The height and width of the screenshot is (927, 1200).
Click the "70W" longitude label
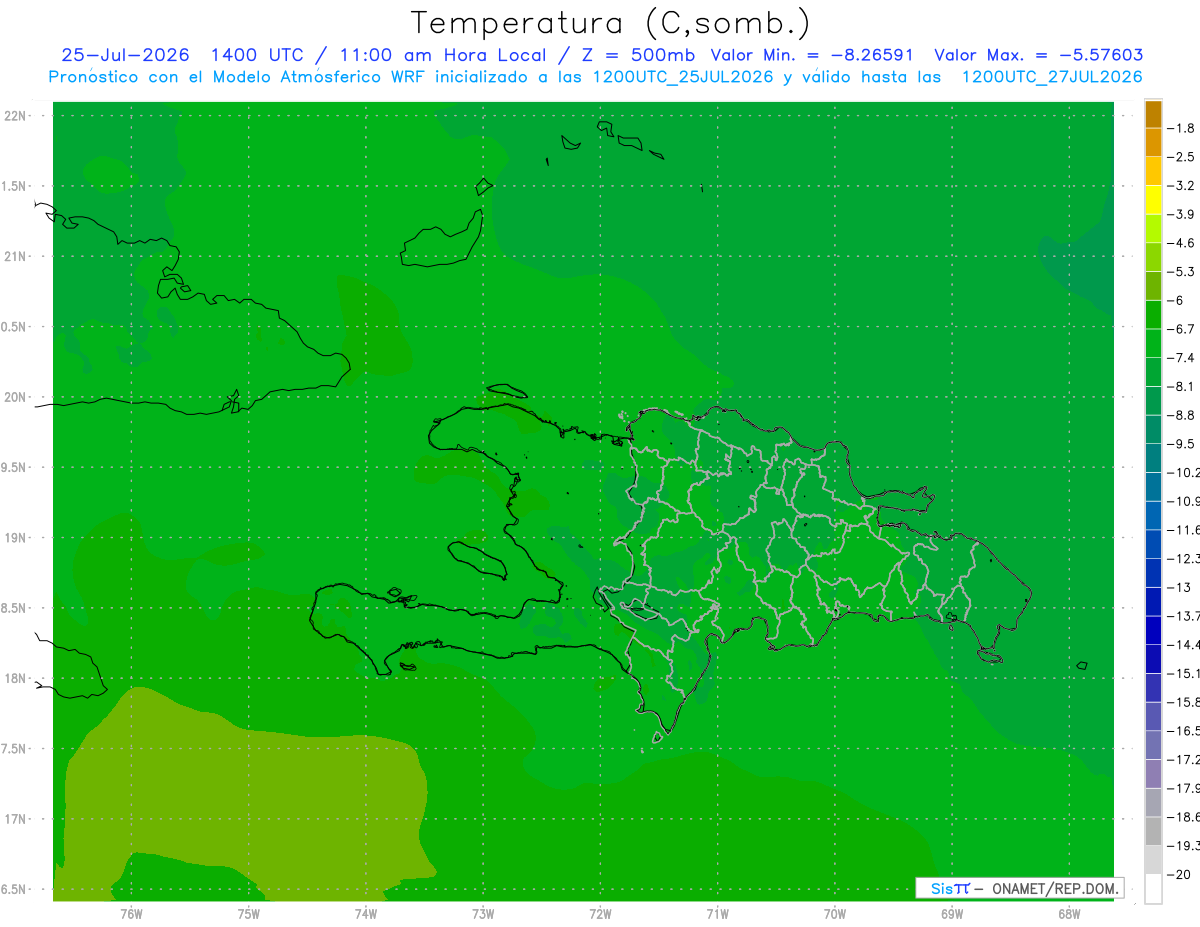pyautogui.click(x=835, y=913)
